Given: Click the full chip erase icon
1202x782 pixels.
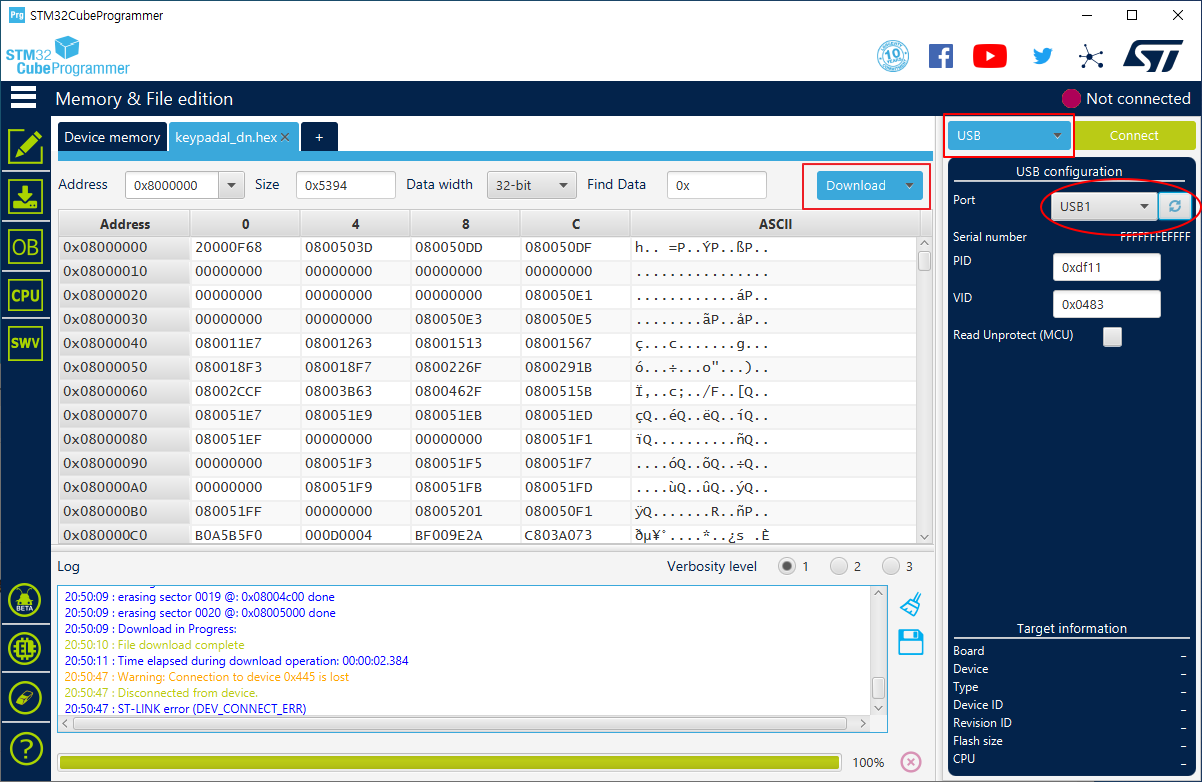Looking at the screenshot, I should [x=25, y=697].
